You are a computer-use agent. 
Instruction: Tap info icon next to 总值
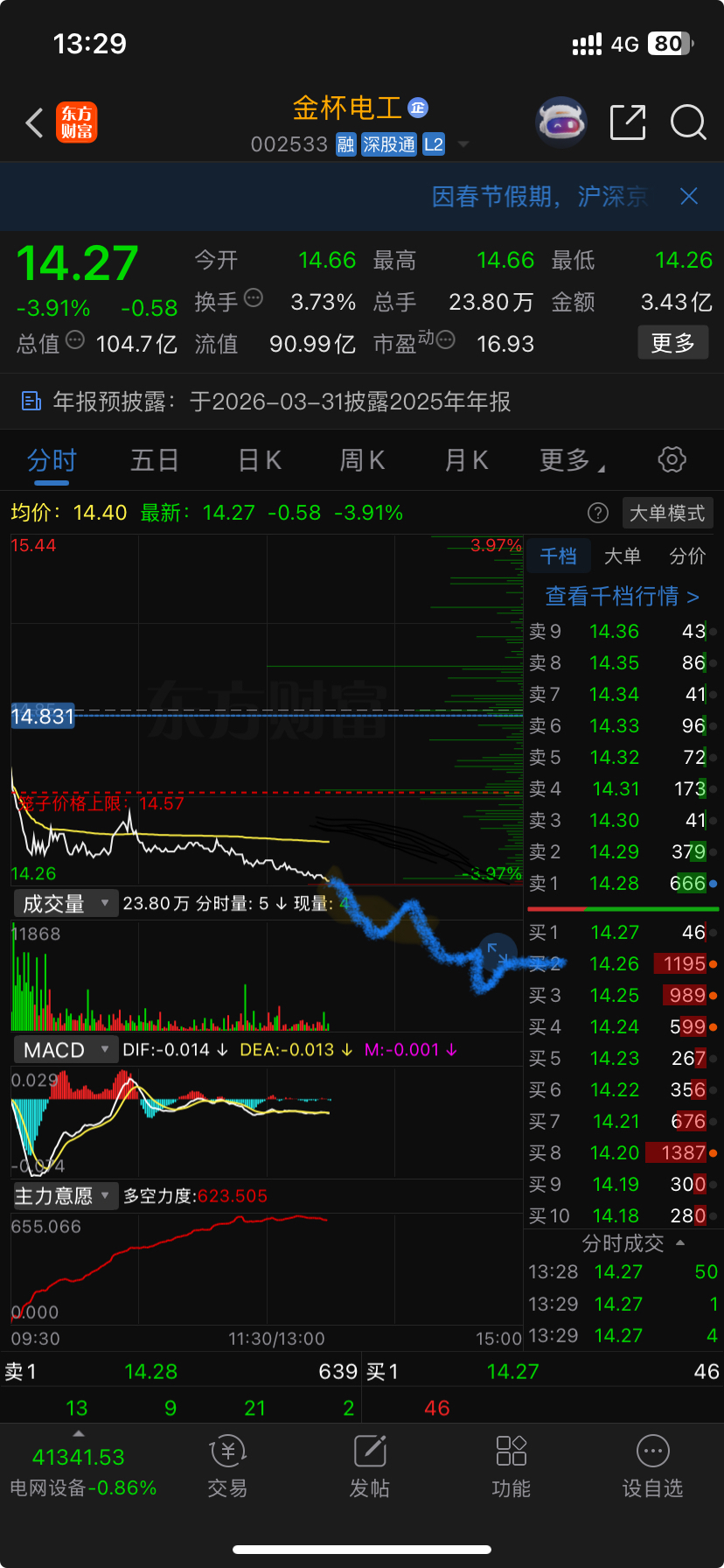coord(75,340)
